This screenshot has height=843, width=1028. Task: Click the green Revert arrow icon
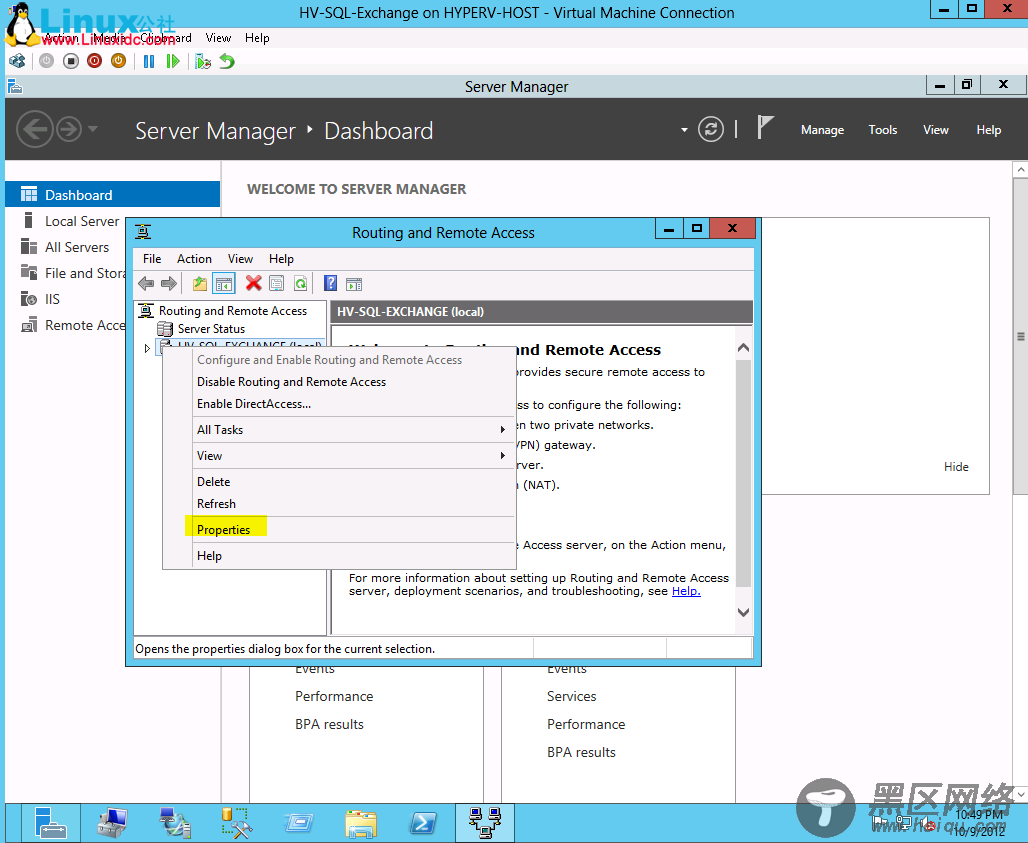[227, 62]
